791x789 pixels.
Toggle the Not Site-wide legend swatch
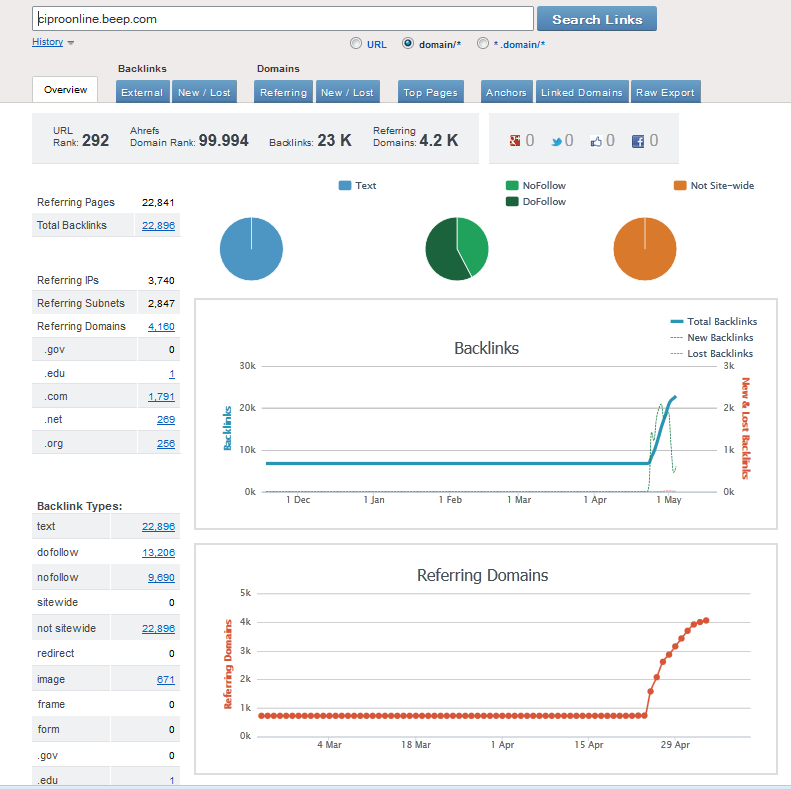click(x=680, y=186)
